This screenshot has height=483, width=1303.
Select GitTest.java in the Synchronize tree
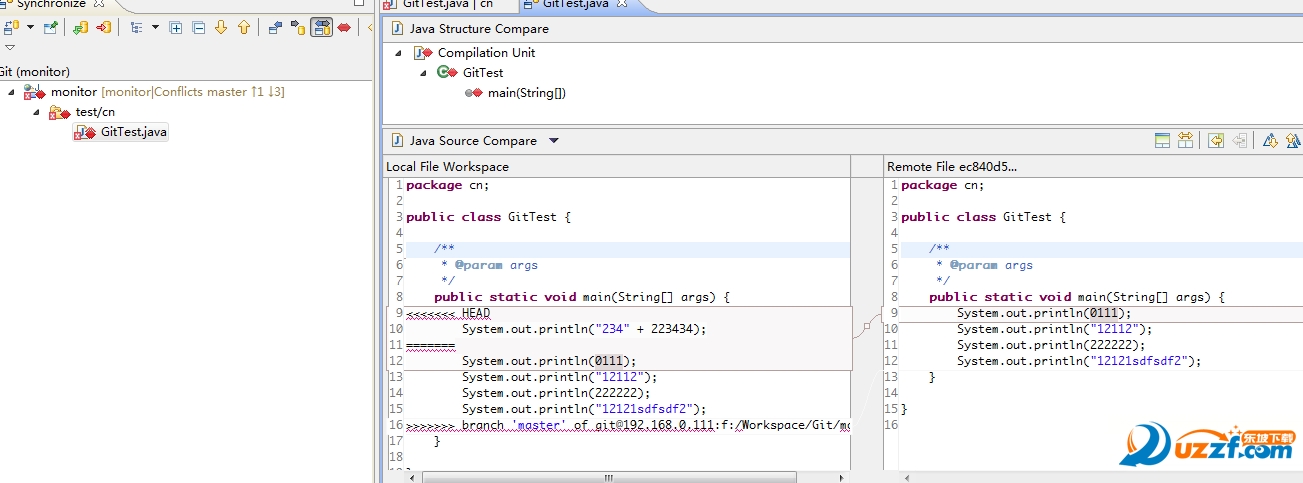pos(133,132)
